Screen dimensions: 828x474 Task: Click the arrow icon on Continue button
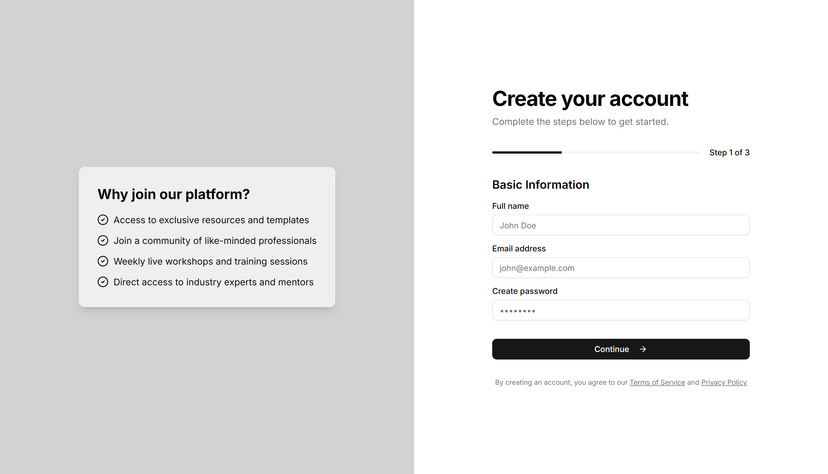coord(643,349)
